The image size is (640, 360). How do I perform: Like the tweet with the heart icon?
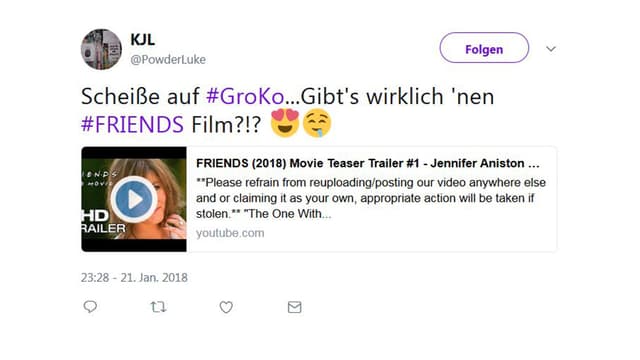[226, 307]
